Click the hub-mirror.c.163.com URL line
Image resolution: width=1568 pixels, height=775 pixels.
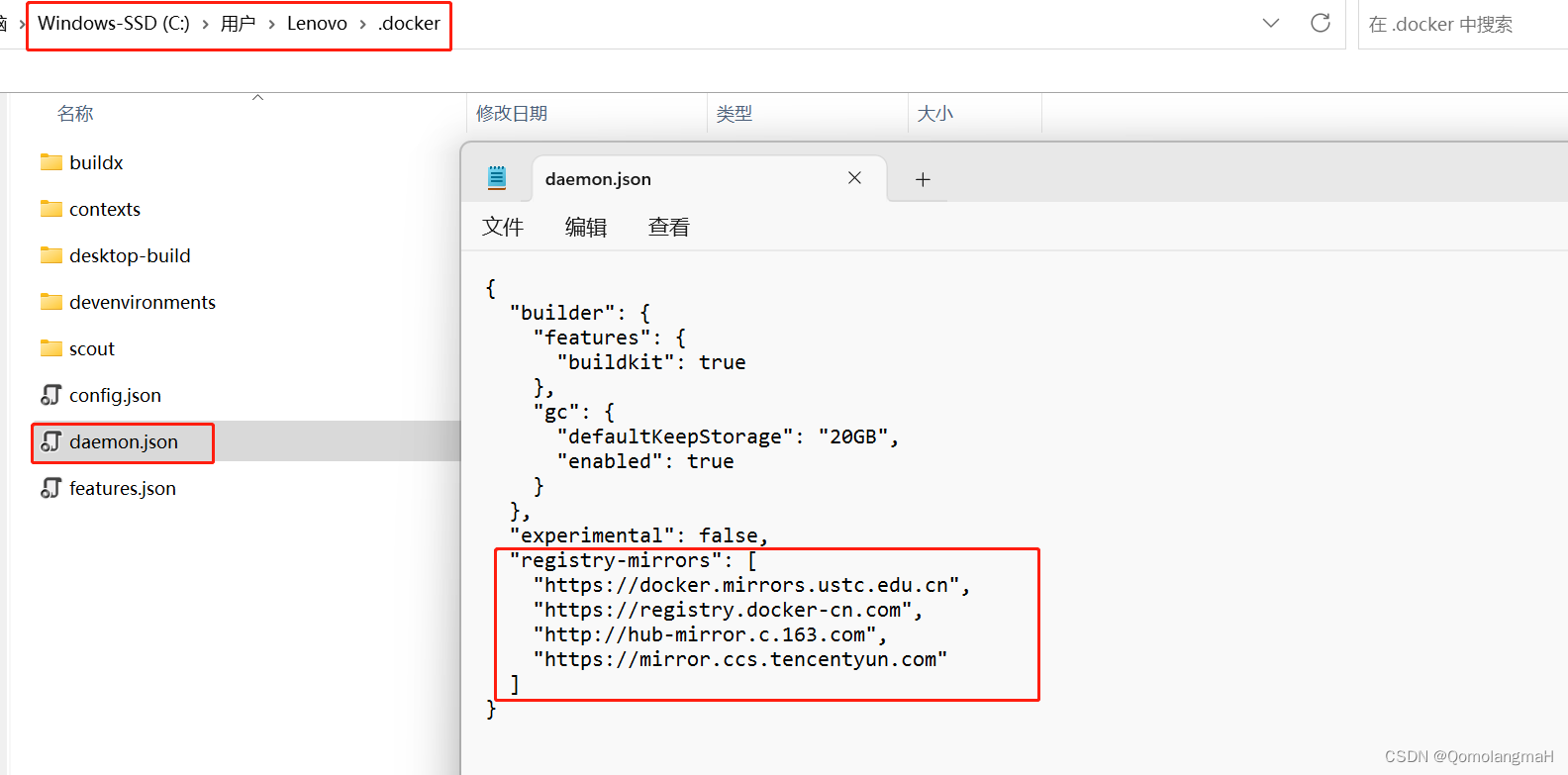710,634
